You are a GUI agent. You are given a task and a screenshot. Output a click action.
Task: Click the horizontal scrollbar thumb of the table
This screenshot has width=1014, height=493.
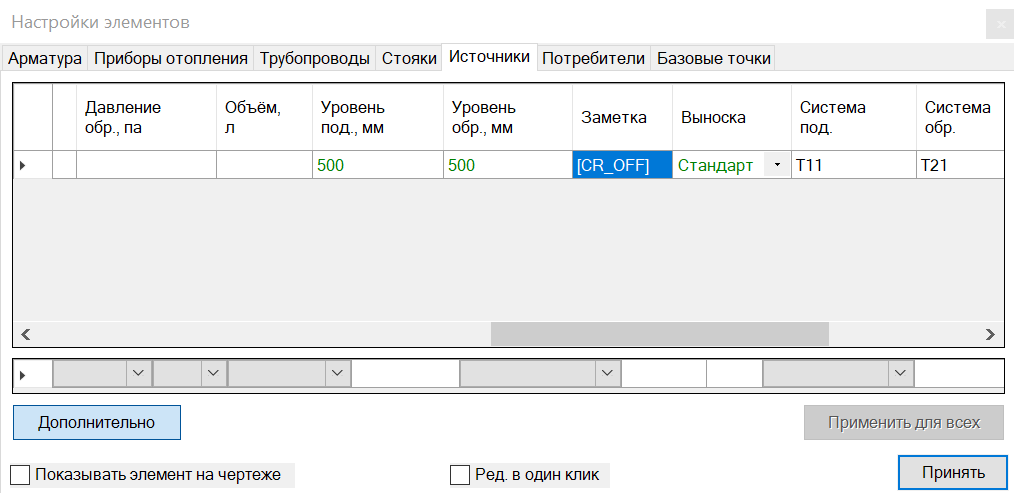click(659, 334)
